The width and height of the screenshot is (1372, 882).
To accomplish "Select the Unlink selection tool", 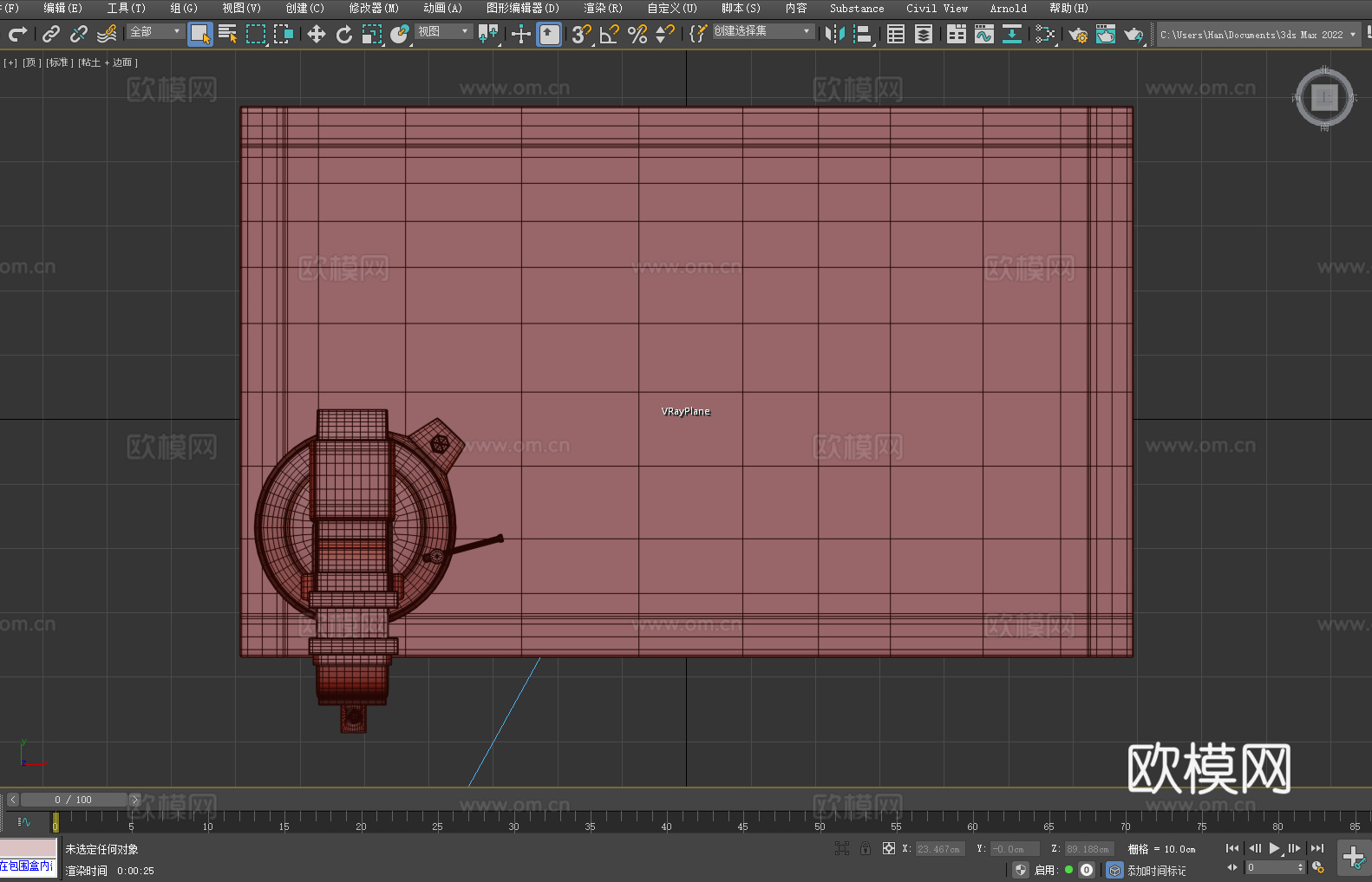I will (x=78, y=34).
